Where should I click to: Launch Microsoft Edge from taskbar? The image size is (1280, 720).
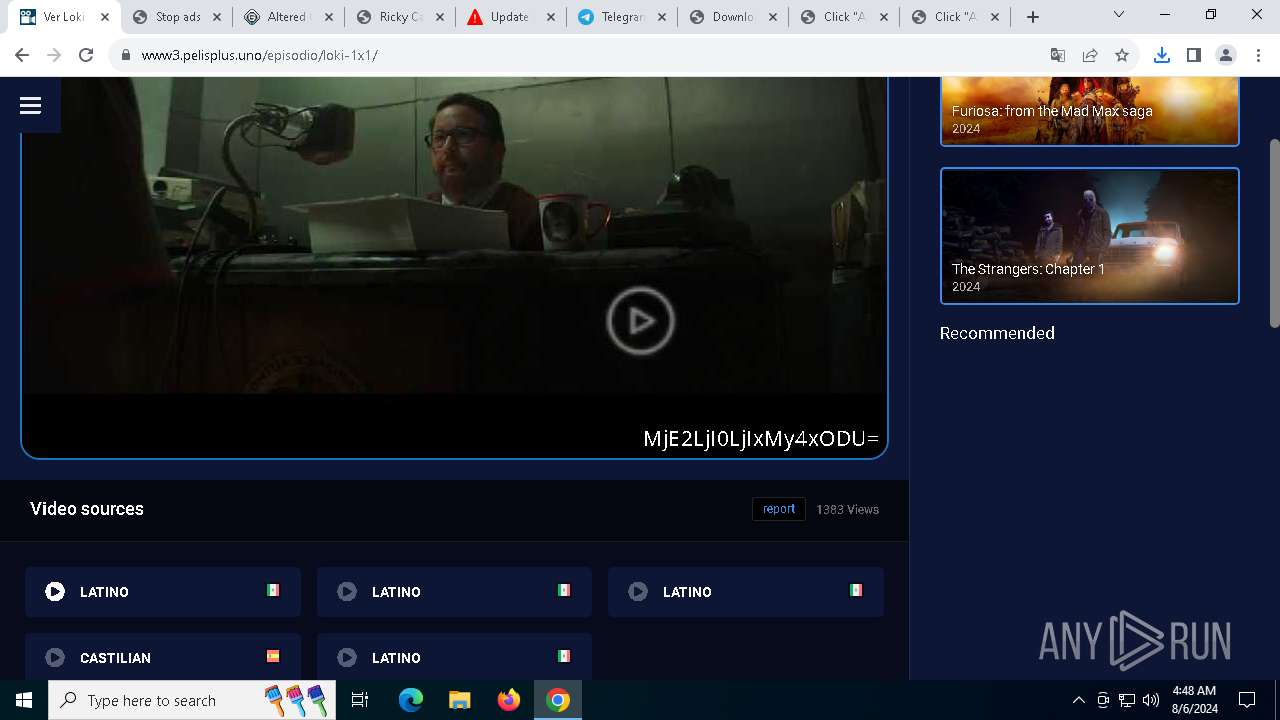coord(411,700)
